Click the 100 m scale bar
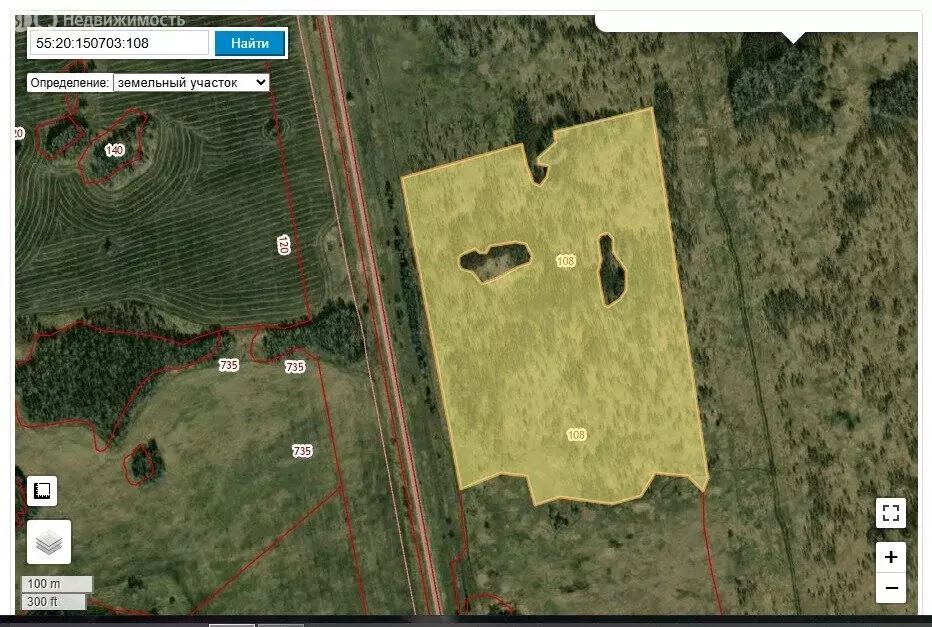Image resolution: width=932 pixels, height=627 pixels. coord(57,584)
